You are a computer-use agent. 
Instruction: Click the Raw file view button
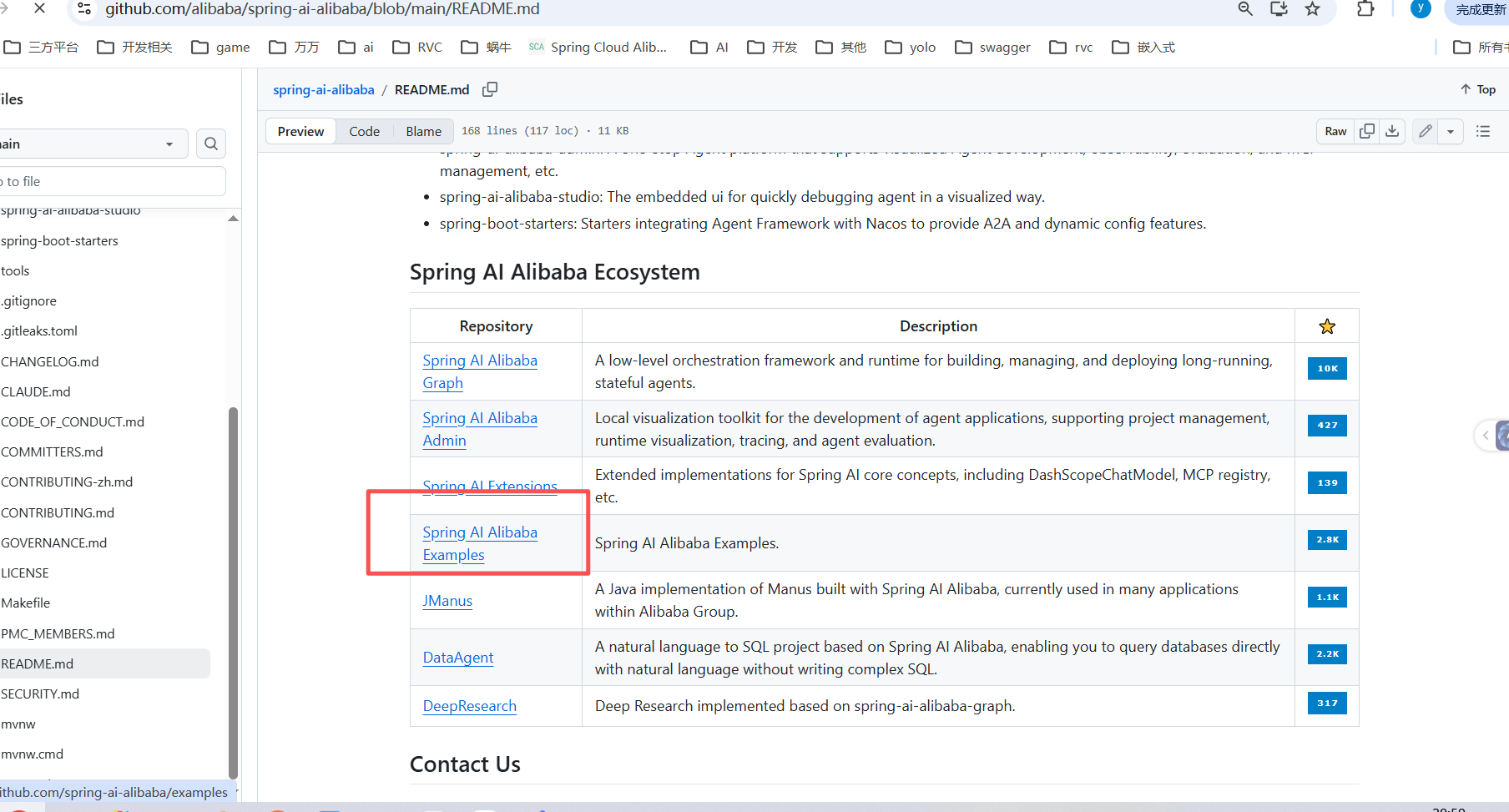[x=1335, y=131]
